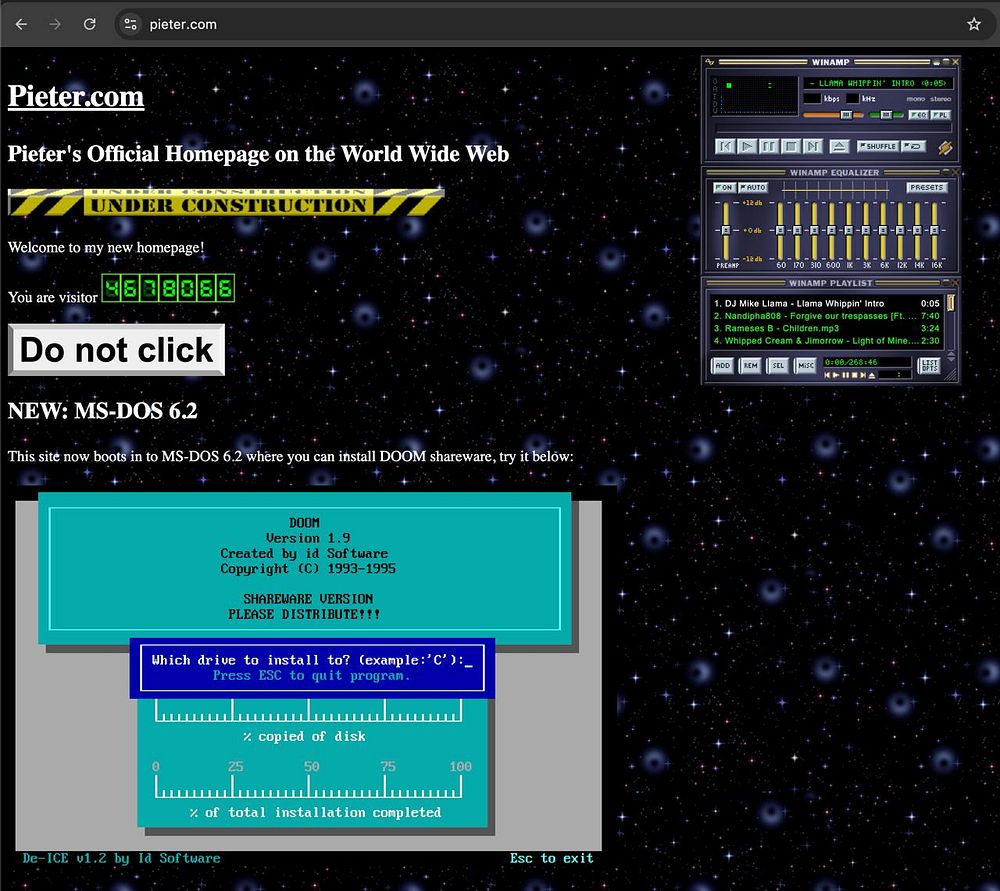1000x891 pixels.
Task: Toggle the EQ window button
Action: click(x=918, y=115)
